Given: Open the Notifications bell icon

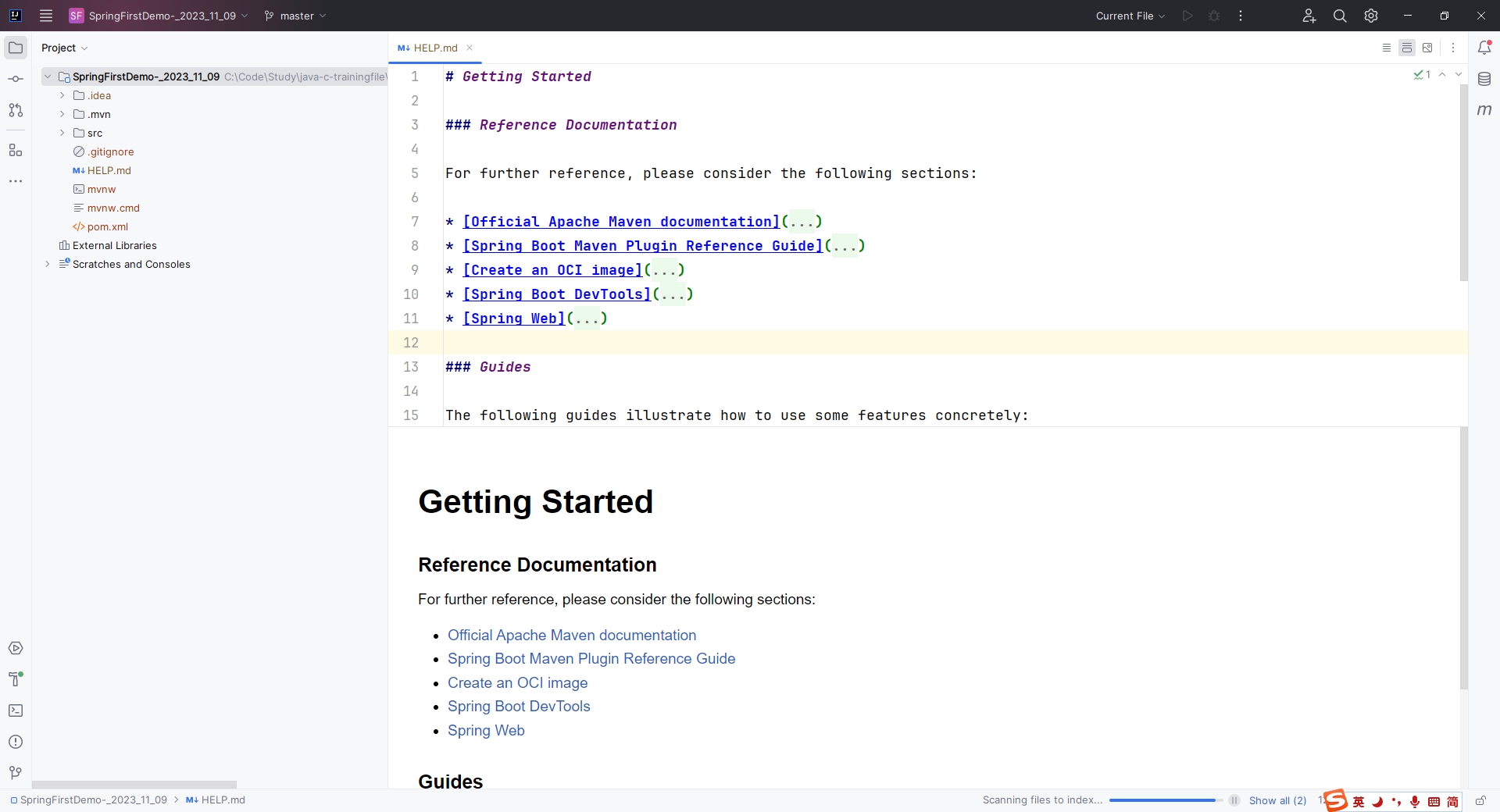Looking at the screenshot, I should 1484,48.
